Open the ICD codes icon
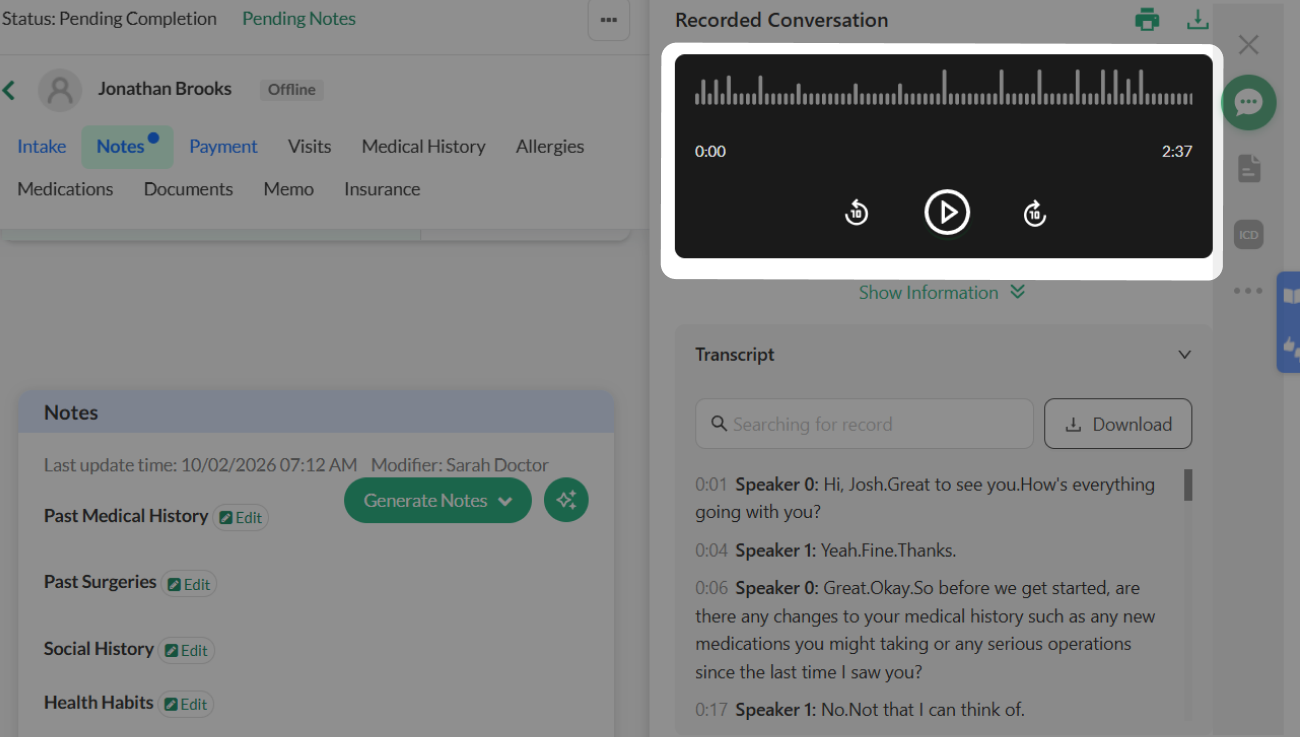The height and width of the screenshot is (737, 1300). click(1248, 235)
